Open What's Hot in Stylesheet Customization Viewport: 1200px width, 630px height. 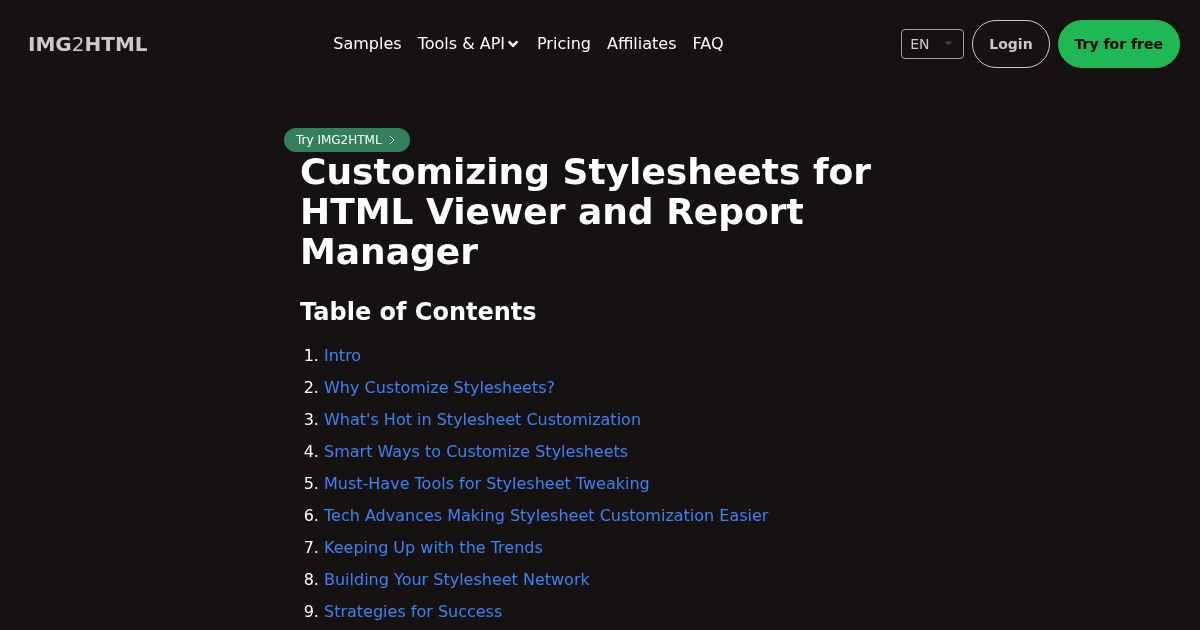(x=482, y=419)
